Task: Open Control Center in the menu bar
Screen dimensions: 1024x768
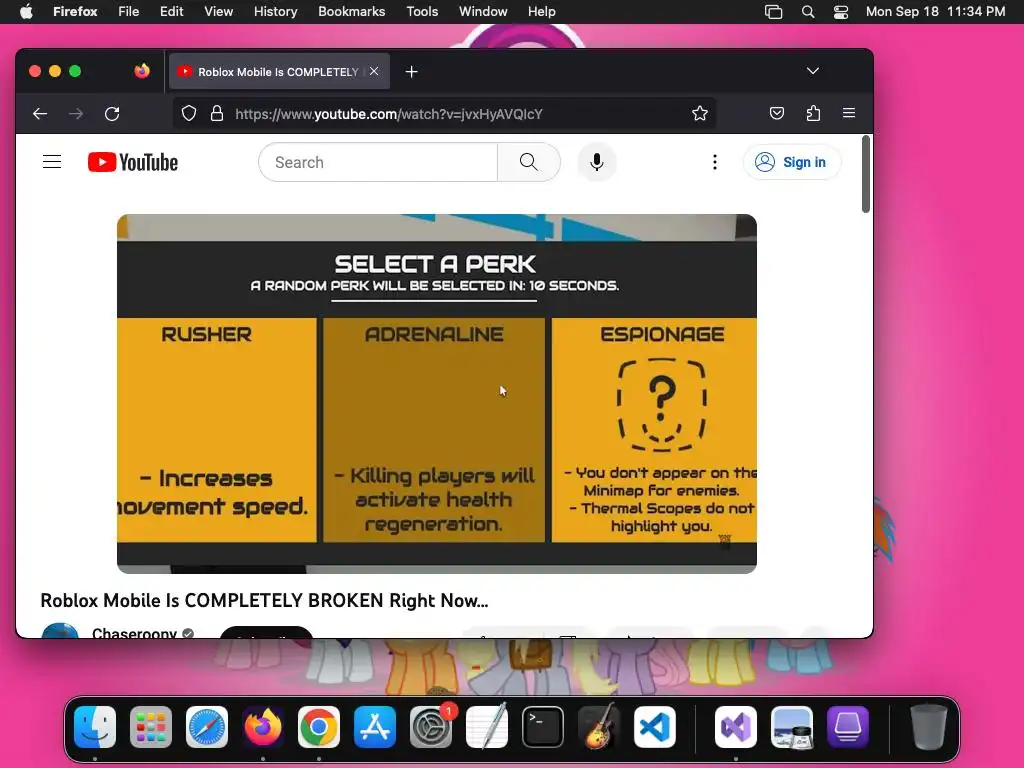Action: point(841,12)
